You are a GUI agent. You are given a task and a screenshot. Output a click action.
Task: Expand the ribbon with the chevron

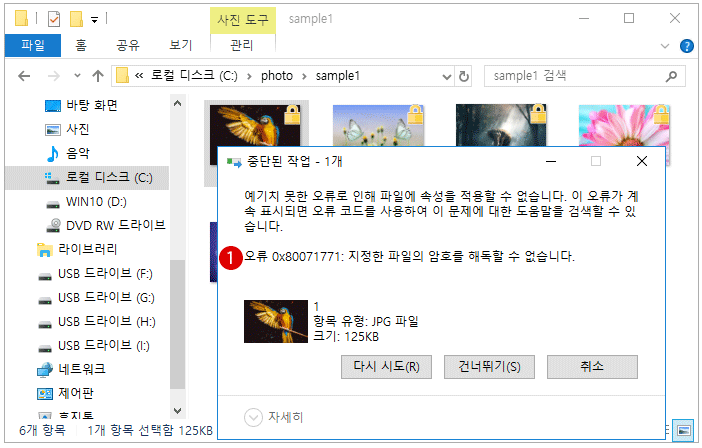pos(665,46)
